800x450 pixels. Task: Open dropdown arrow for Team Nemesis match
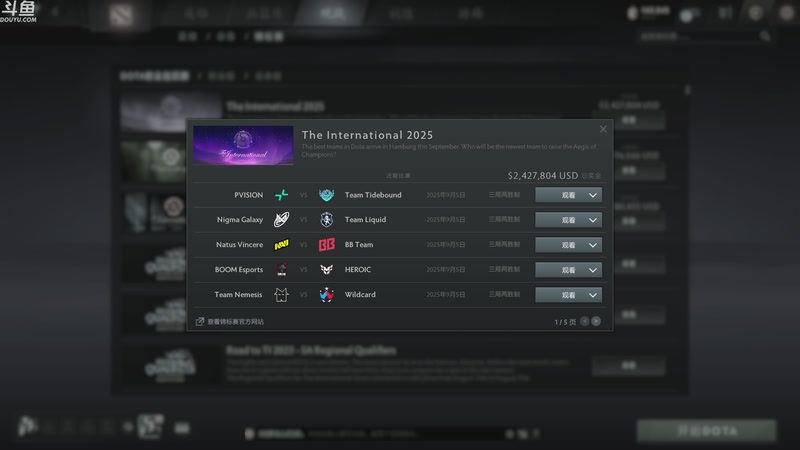[593, 295]
